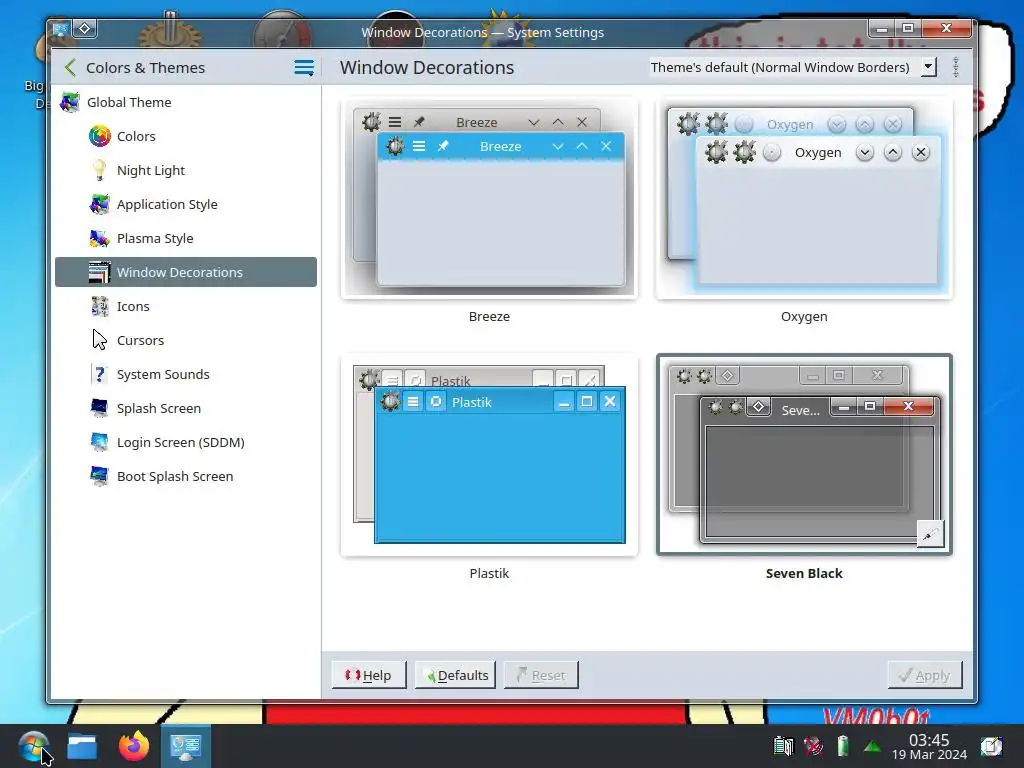The width and height of the screenshot is (1024, 768).
Task: Open the clipboard tray icon
Action: click(783, 746)
